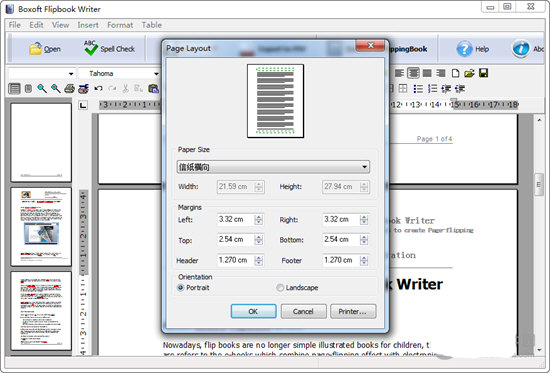The width and height of the screenshot is (550, 373).
Task: Select the Portrait orientation option
Action: coord(193,288)
